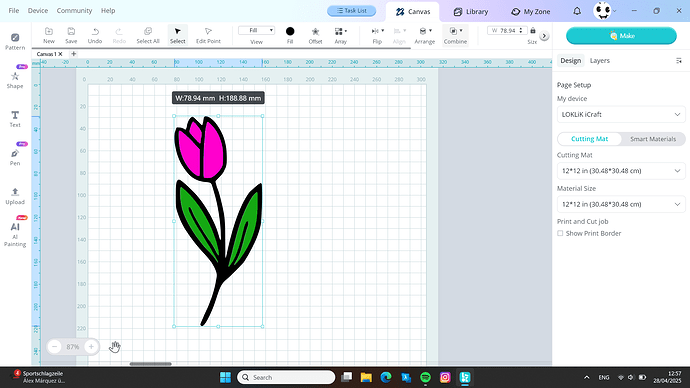Image resolution: width=690 pixels, height=388 pixels.
Task: Click the Make button
Action: pyautogui.click(x=621, y=36)
